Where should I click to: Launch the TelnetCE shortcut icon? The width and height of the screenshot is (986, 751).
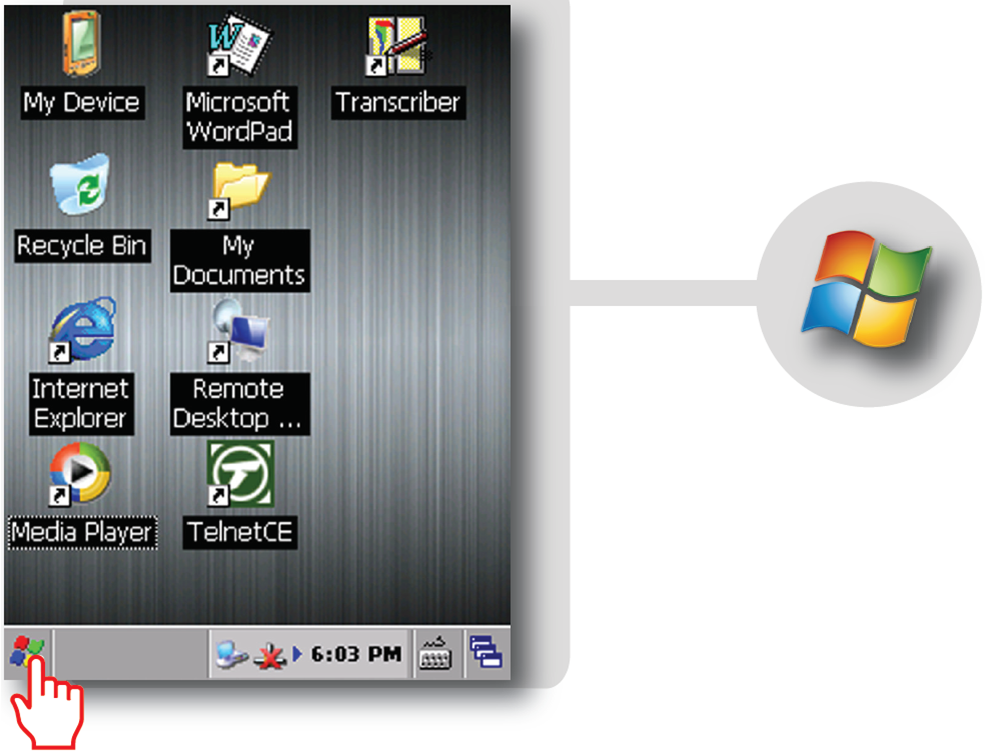tap(240, 474)
